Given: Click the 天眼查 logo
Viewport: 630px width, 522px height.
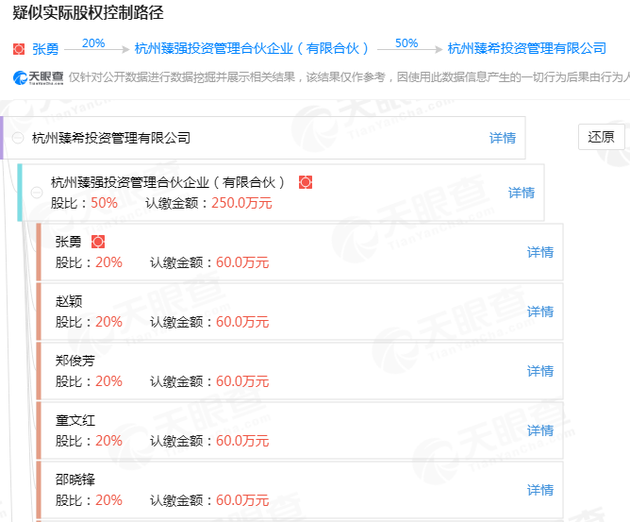Looking at the screenshot, I should pos(35,78).
